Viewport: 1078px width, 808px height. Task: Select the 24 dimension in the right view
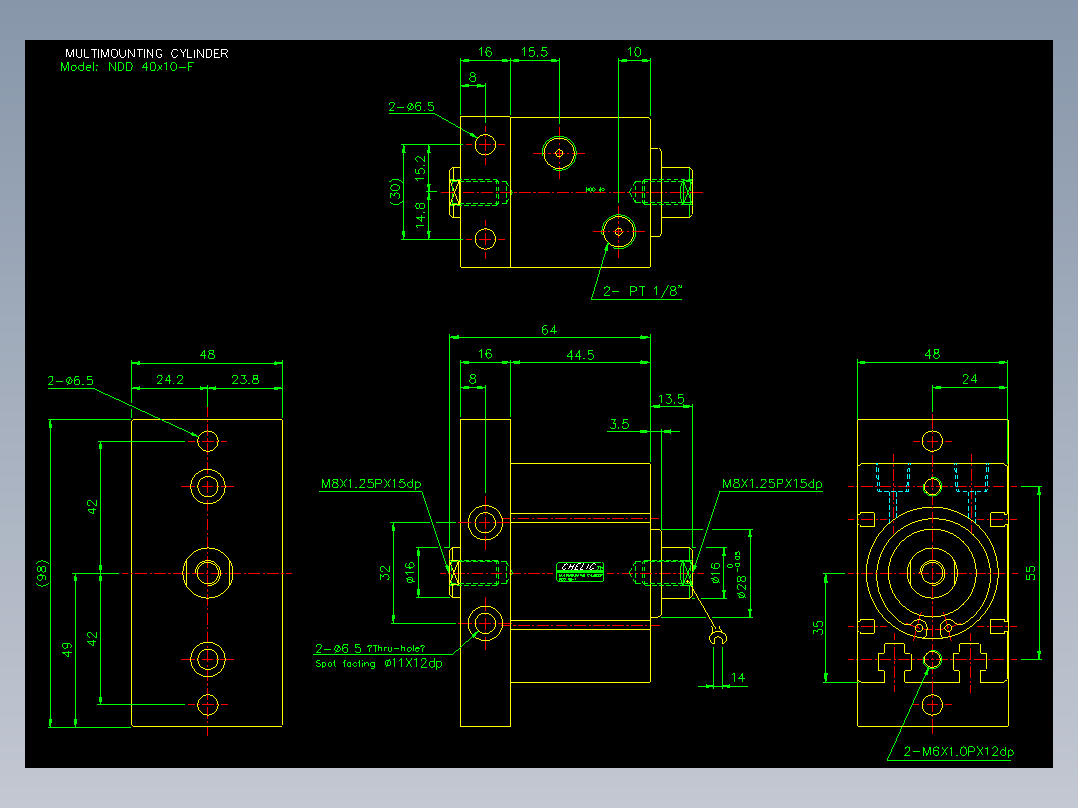coord(969,379)
